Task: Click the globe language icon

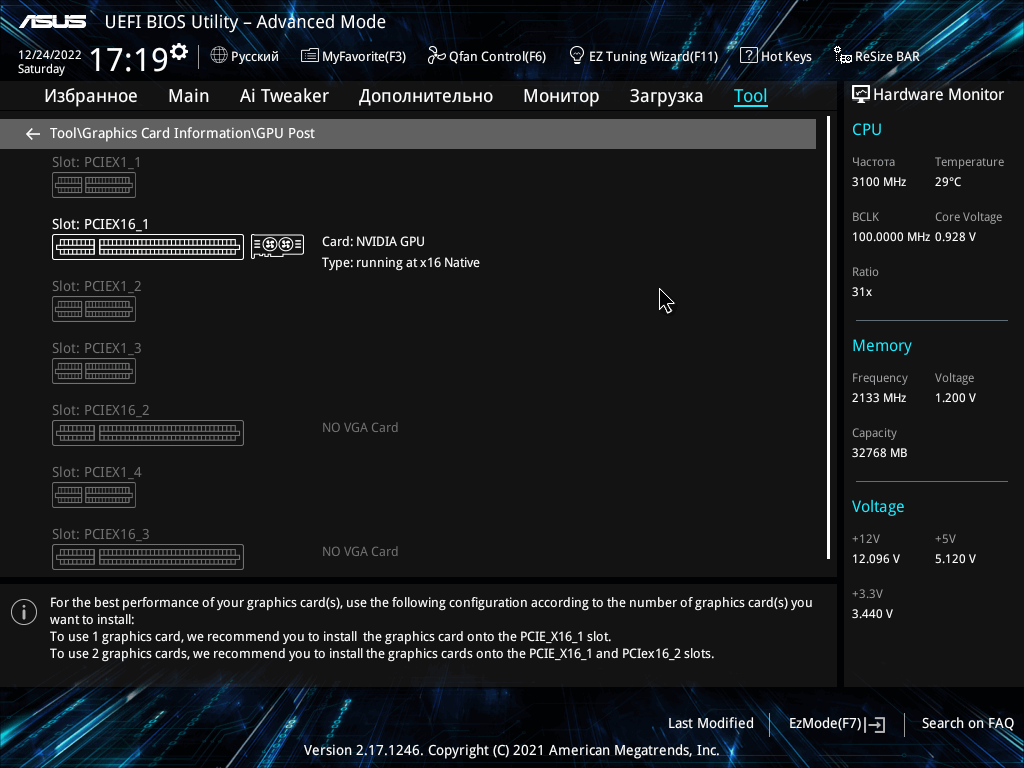Action: pyautogui.click(x=219, y=56)
